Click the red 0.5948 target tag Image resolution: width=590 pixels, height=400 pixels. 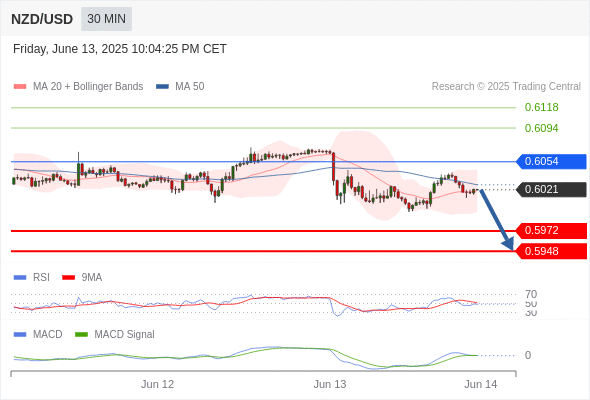coord(550,251)
